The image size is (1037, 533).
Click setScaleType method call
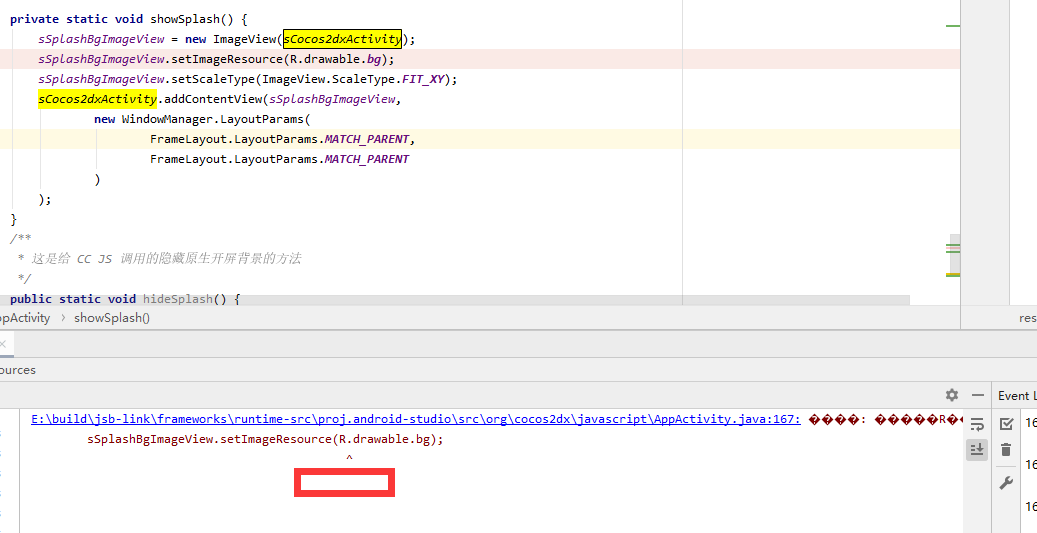coord(214,79)
